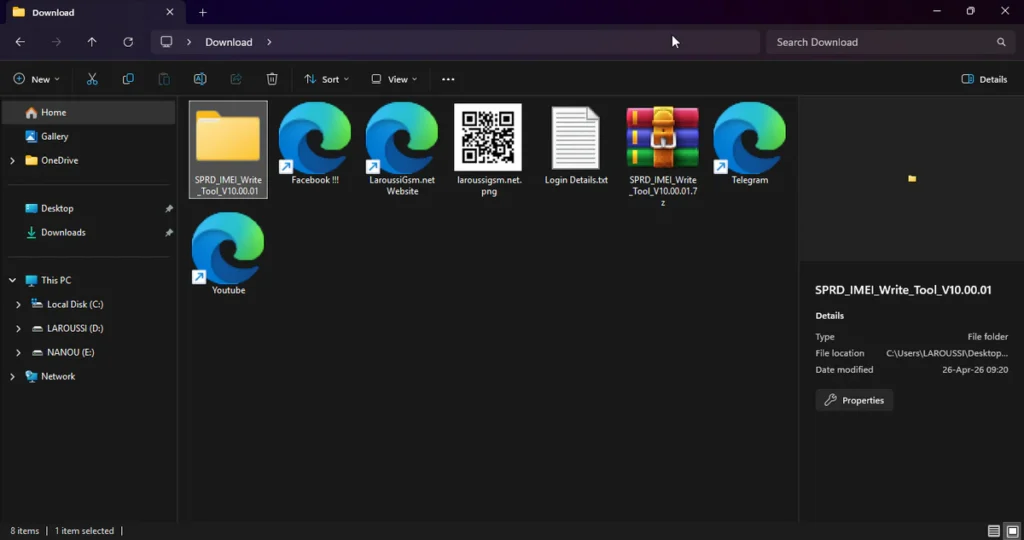Click the New button in toolbar
The image size is (1024, 540).
click(36, 79)
